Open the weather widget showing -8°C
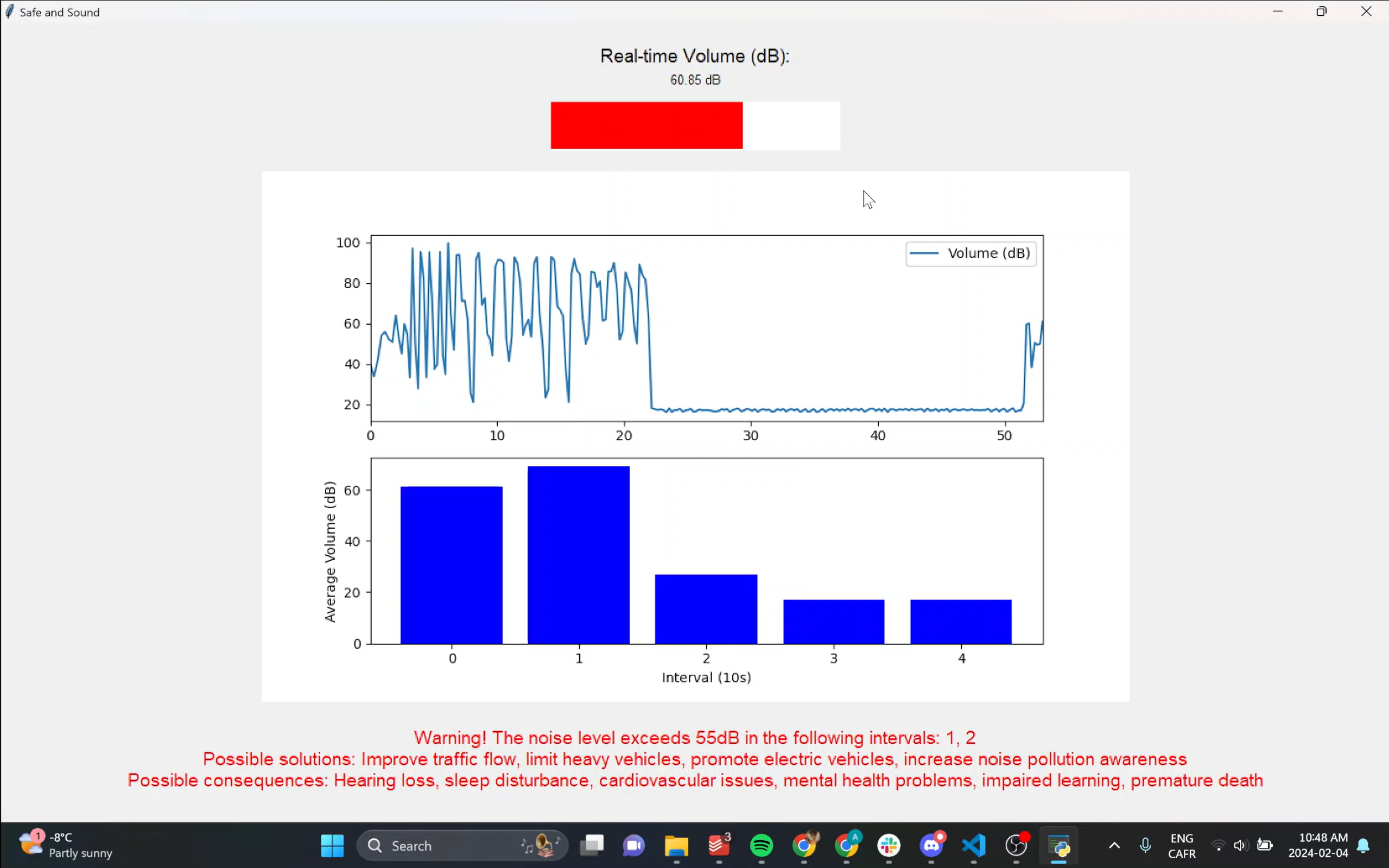 [x=66, y=845]
